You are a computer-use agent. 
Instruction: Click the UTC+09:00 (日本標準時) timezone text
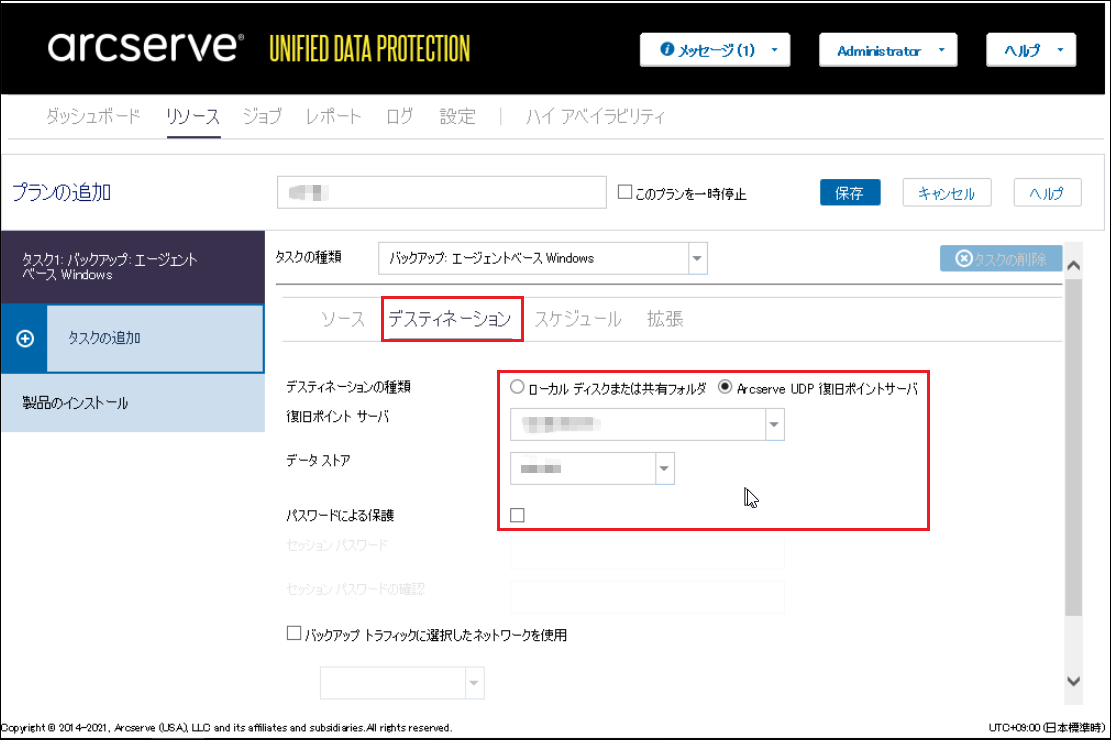pos(1047,727)
